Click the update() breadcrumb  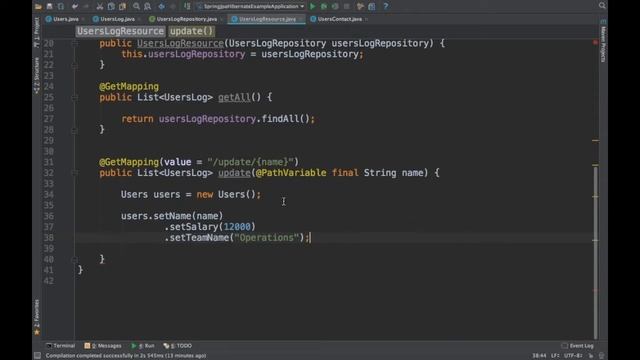(x=191, y=31)
